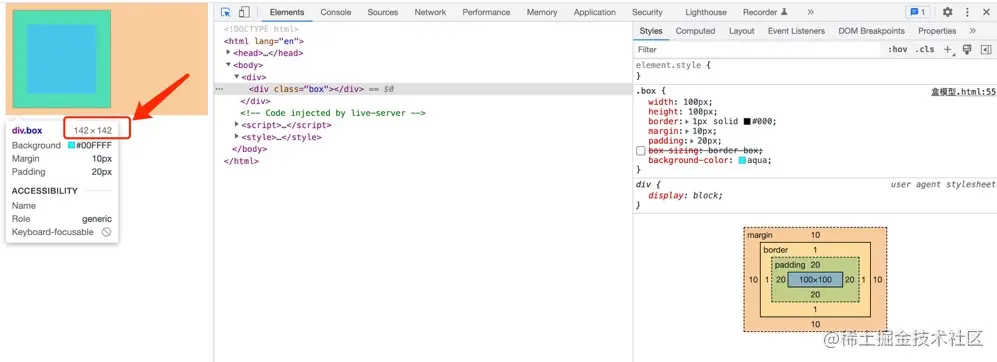Open the 盒模型.html:55 source link

pos(963,92)
